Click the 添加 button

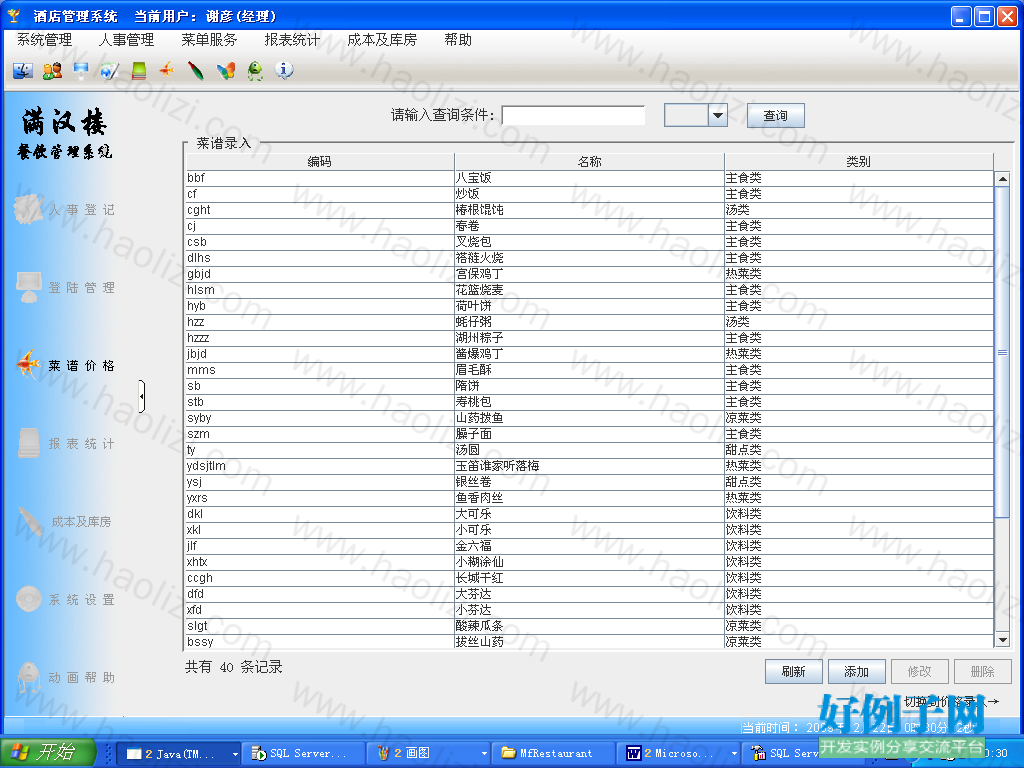pyautogui.click(x=856, y=671)
